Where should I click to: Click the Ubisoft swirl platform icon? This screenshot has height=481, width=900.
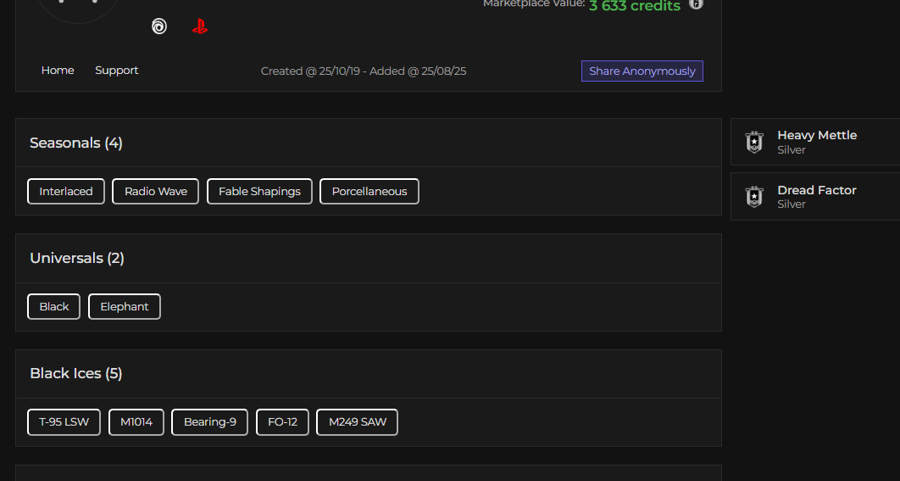[159, 26]
